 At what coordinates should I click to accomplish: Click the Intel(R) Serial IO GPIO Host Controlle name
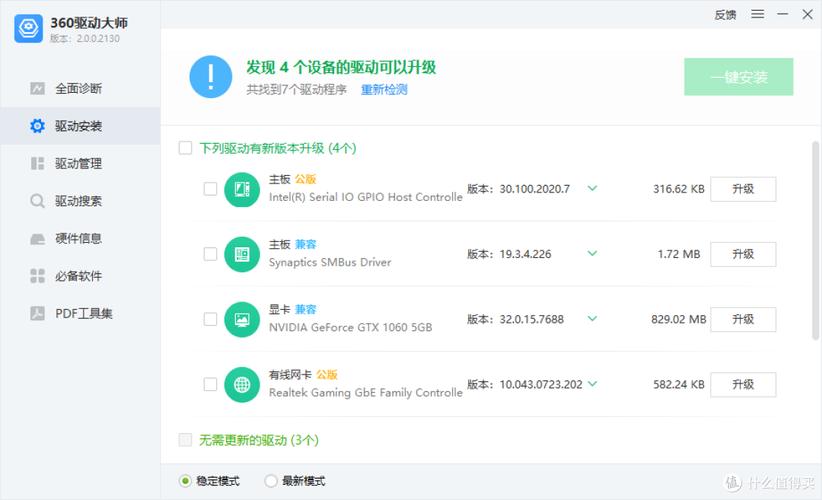pos(366,197)
